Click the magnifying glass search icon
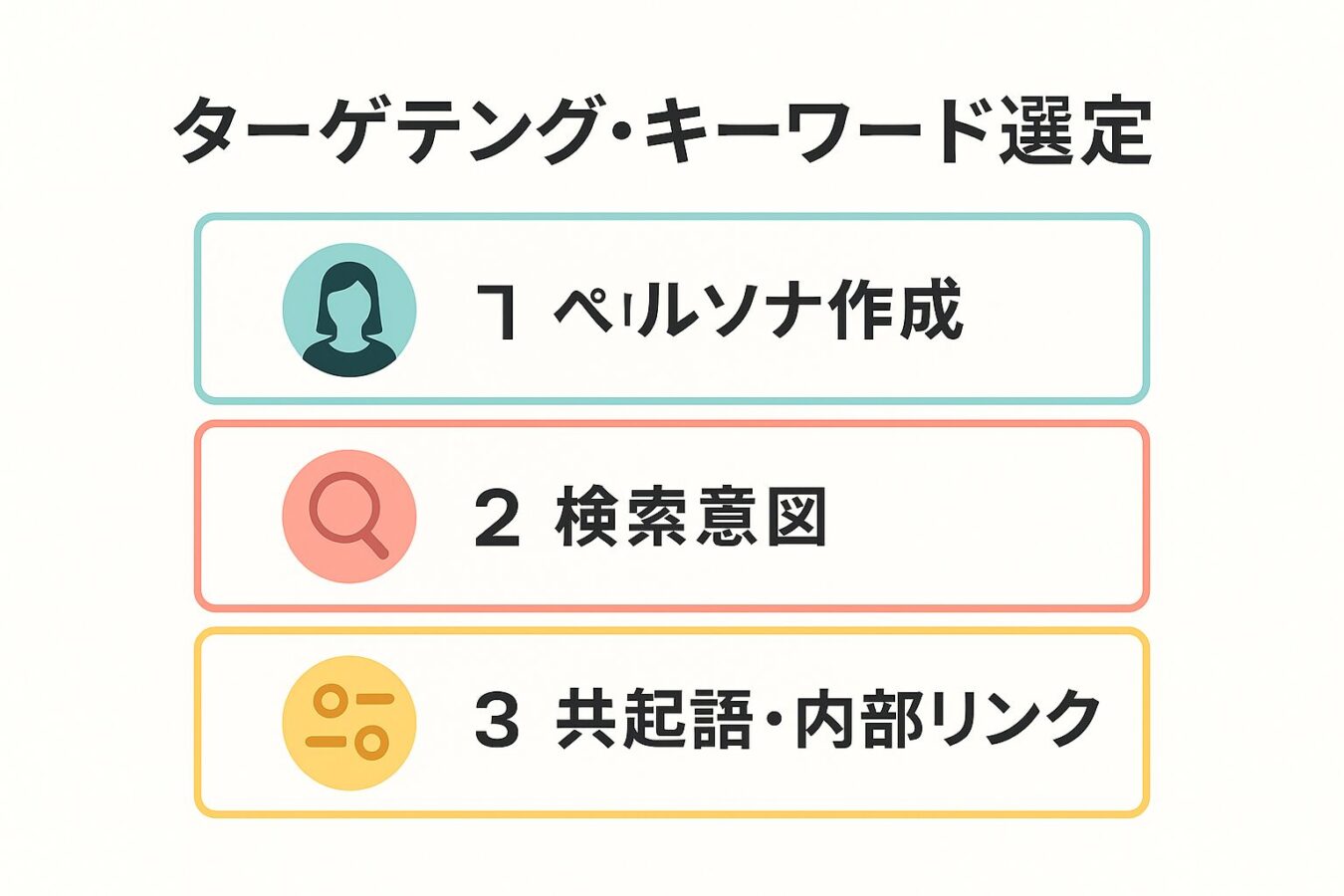 pyautogui.click(x=348, y=516)
